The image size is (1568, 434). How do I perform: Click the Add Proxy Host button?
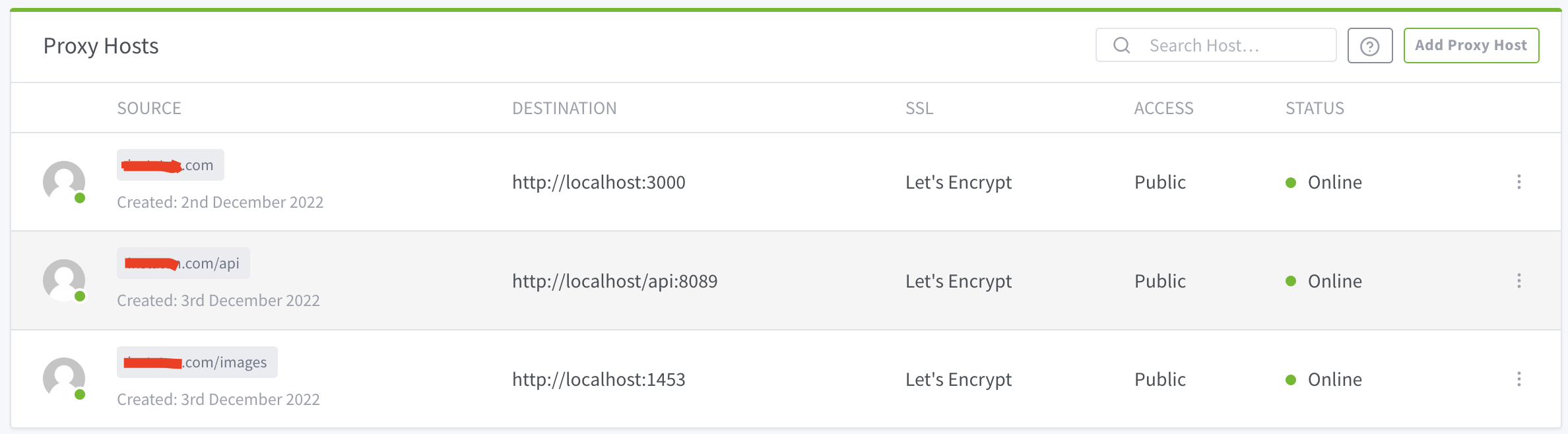click(1471, 45)
